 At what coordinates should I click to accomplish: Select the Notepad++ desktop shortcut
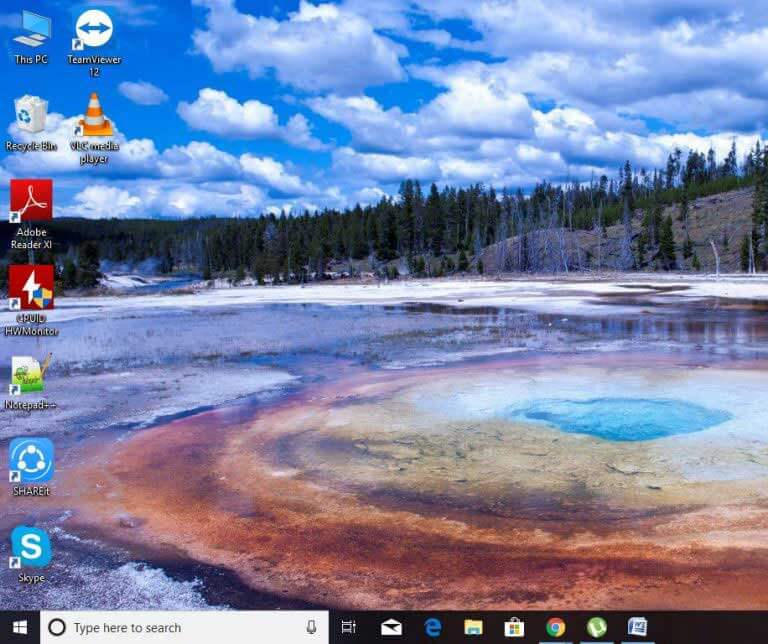click(30, 382)
